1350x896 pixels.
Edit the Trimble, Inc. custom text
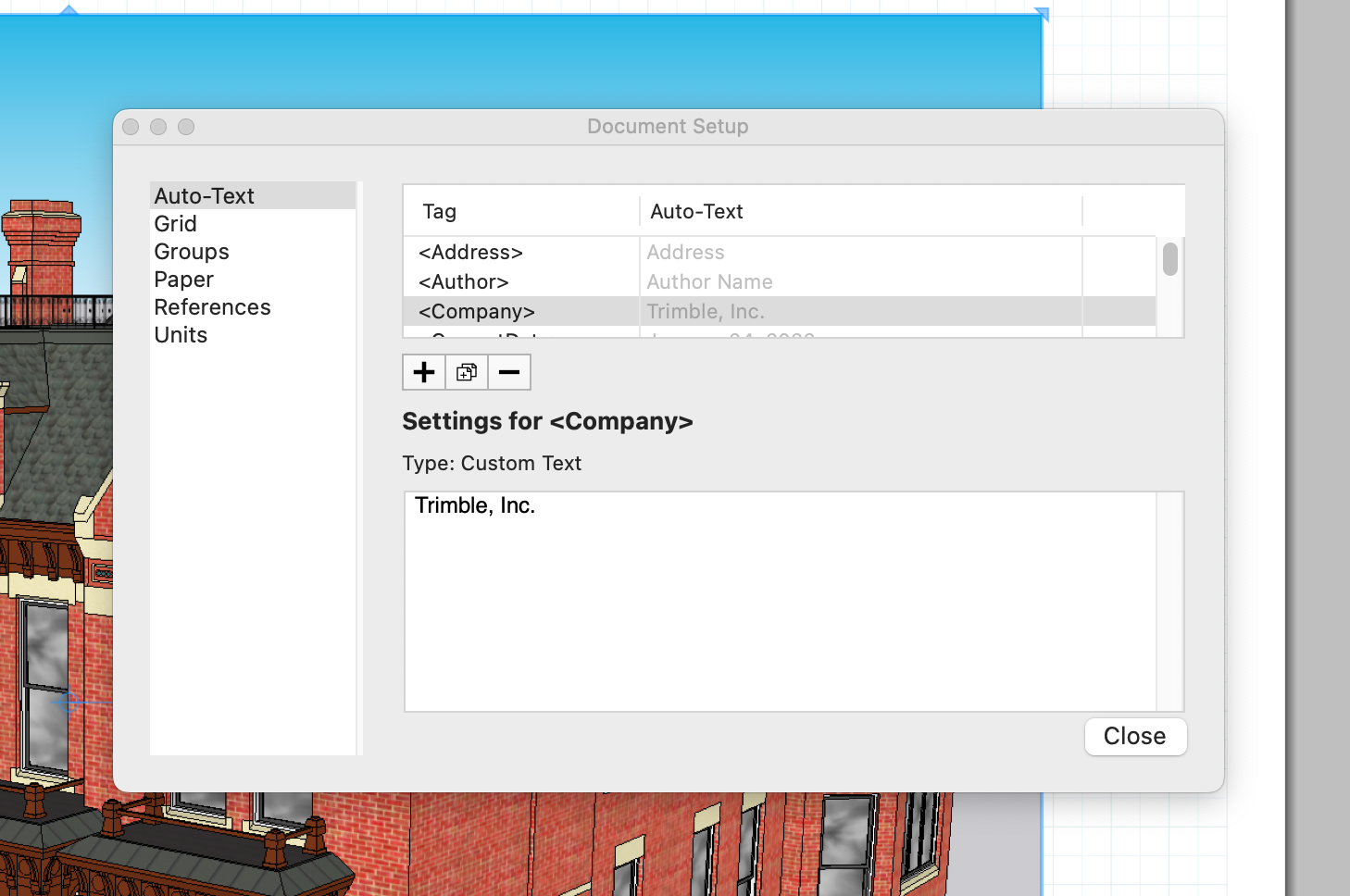[648, 505]
